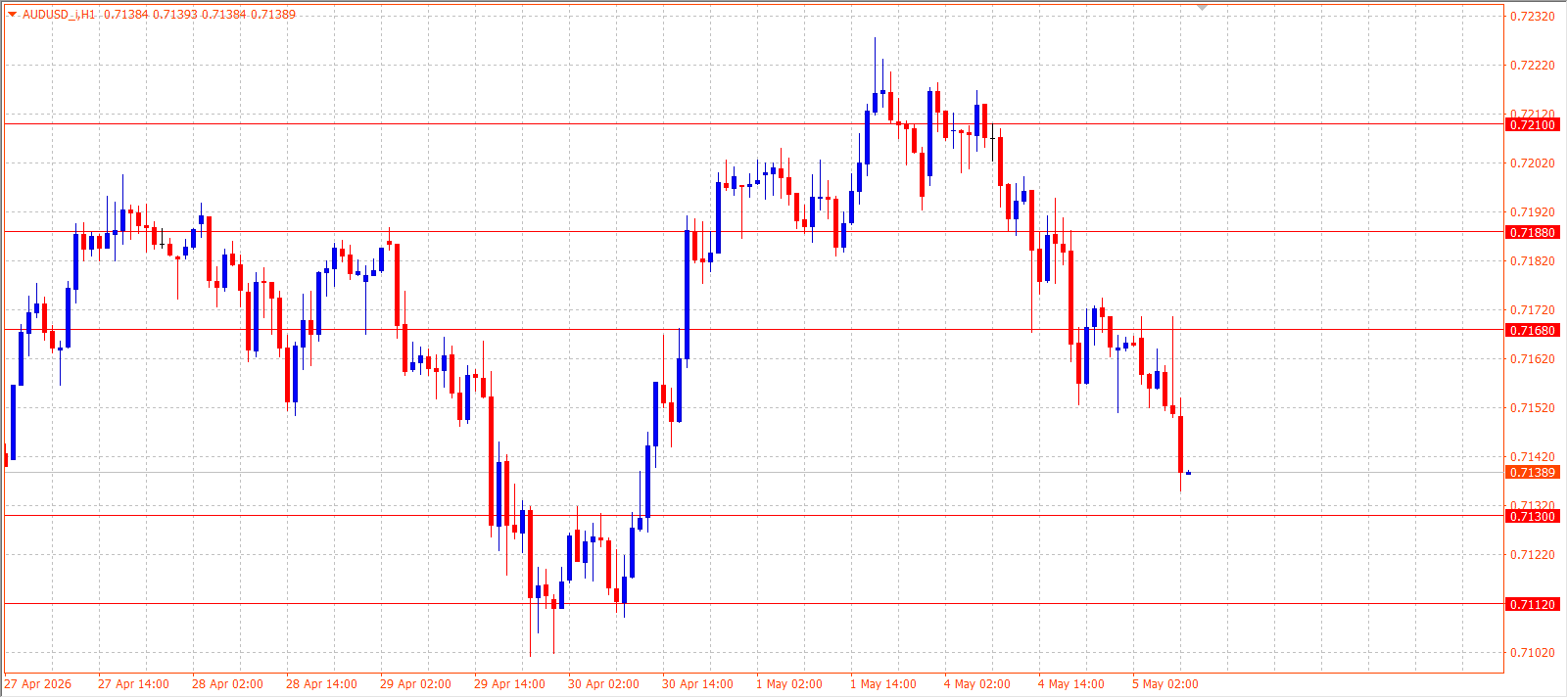Click the 1 May 14:00 time label
The image size is (1568, 698).
883,684
